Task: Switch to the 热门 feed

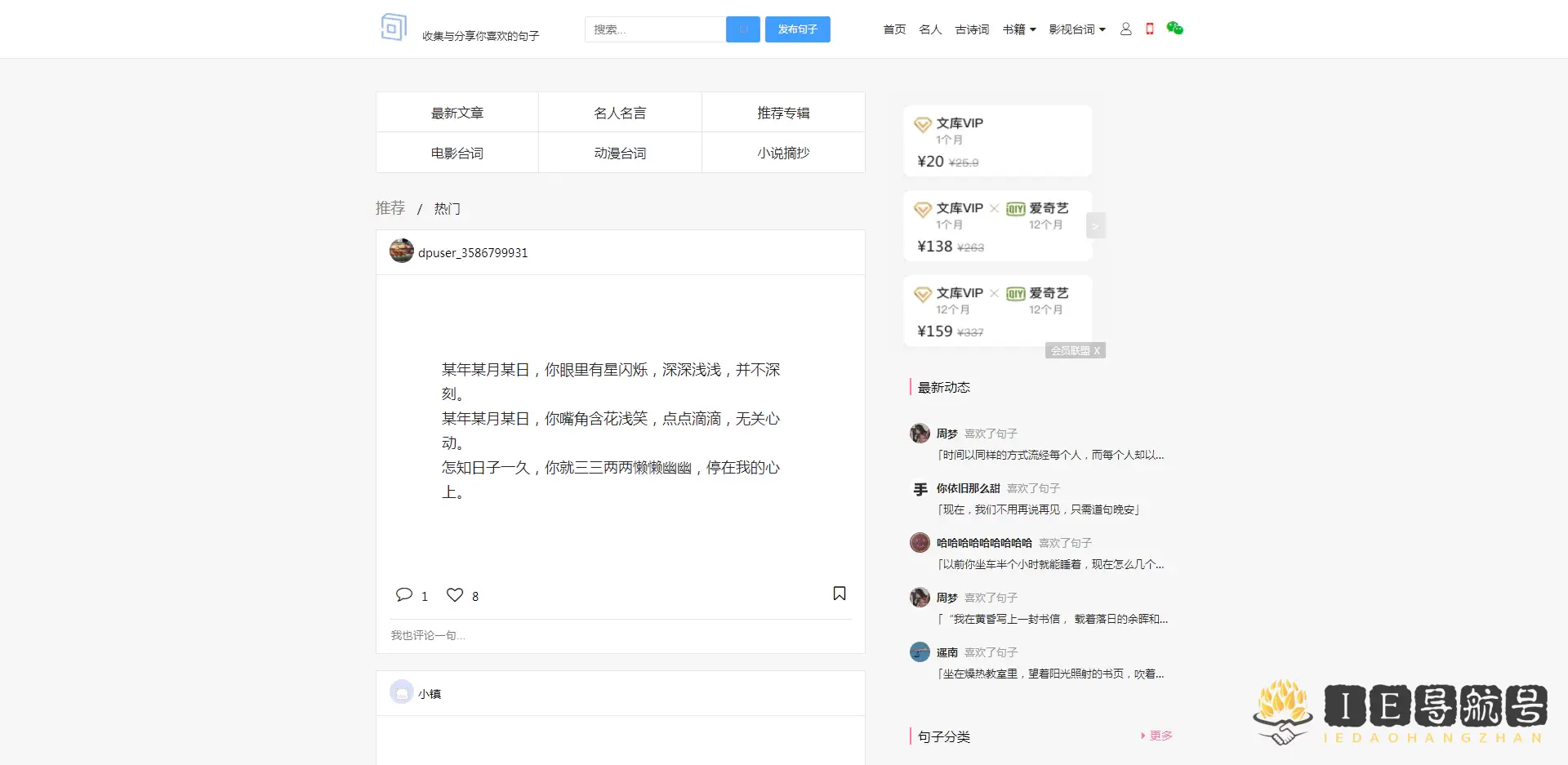Action: (x=446, y=208)
